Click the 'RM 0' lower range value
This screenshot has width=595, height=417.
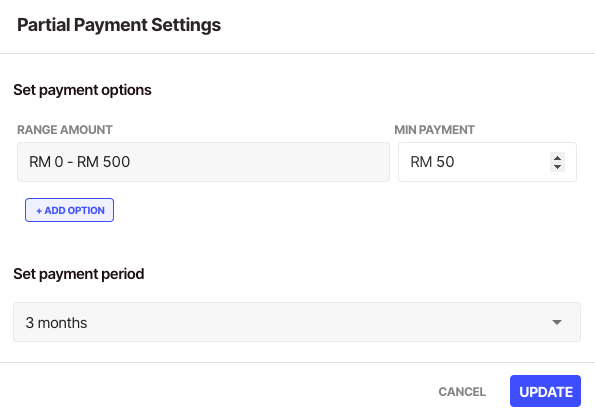46,162
